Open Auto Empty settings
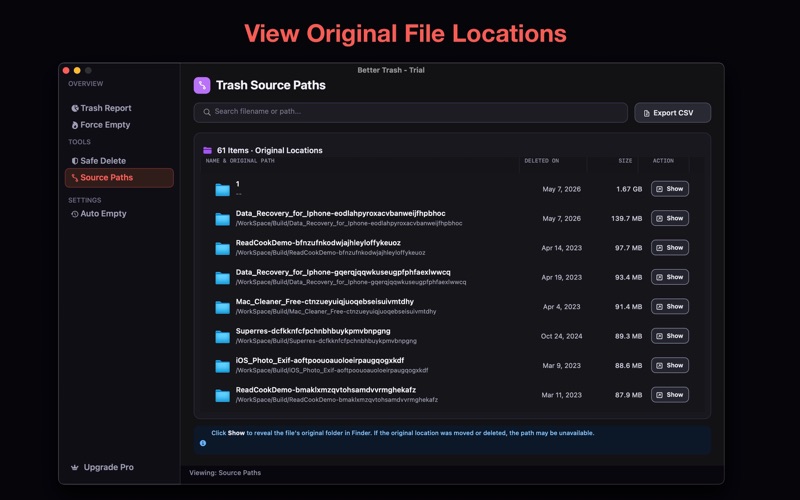Image resolution: width=800 pixels, height=500 pixels. (99, 214)
